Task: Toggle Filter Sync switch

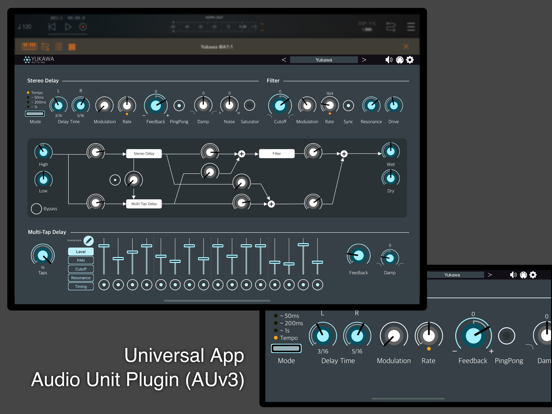Action: pos(348,106)
